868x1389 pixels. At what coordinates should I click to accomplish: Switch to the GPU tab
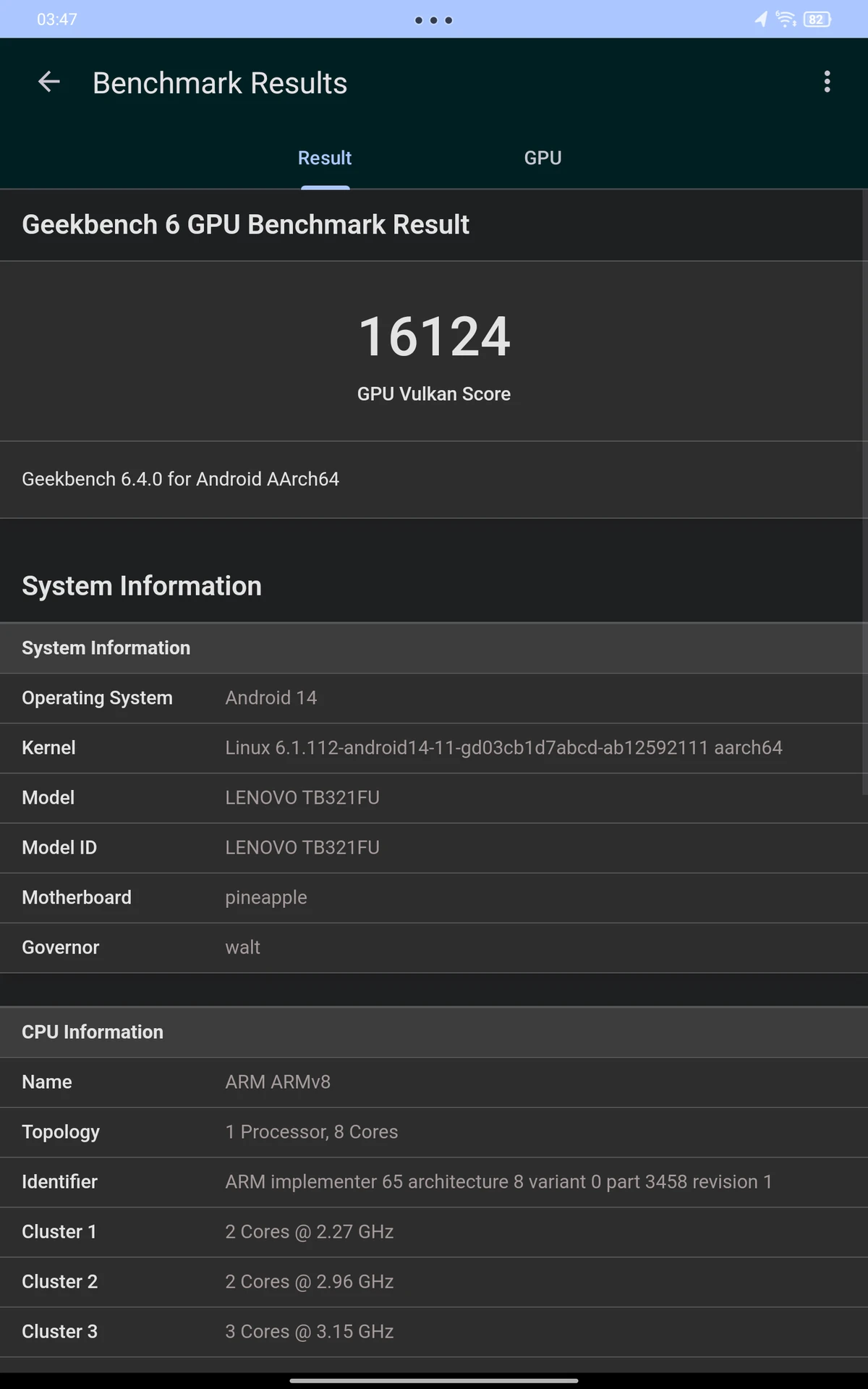542,158
